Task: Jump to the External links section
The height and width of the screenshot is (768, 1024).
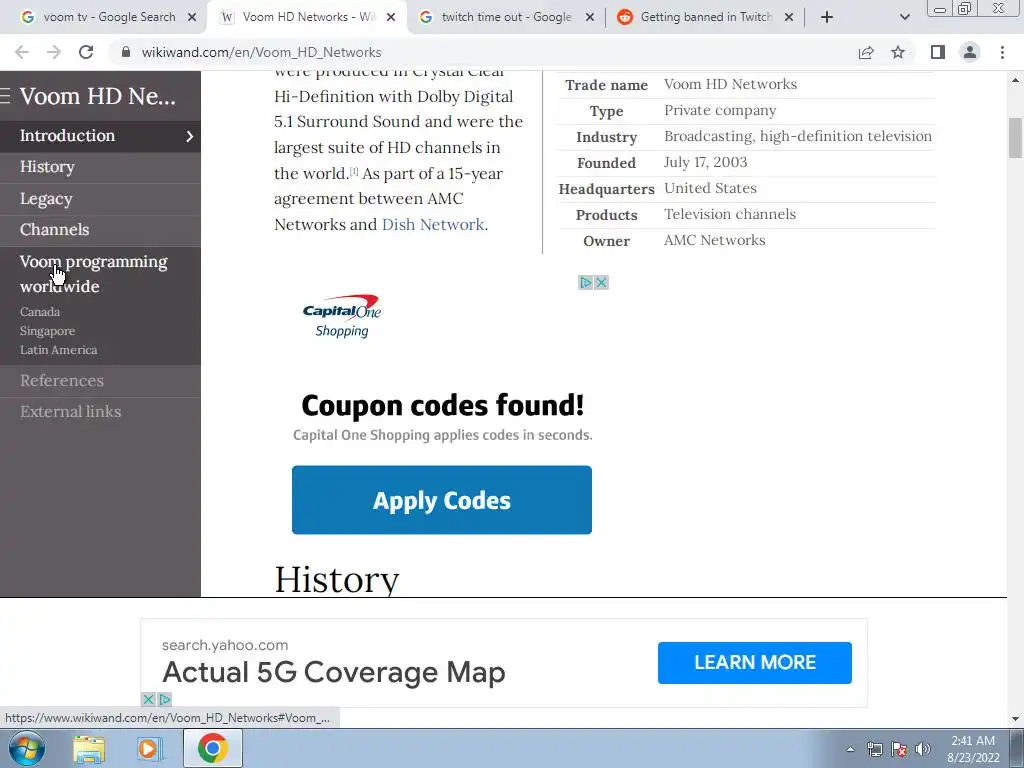Action: (x=71, y=412)
